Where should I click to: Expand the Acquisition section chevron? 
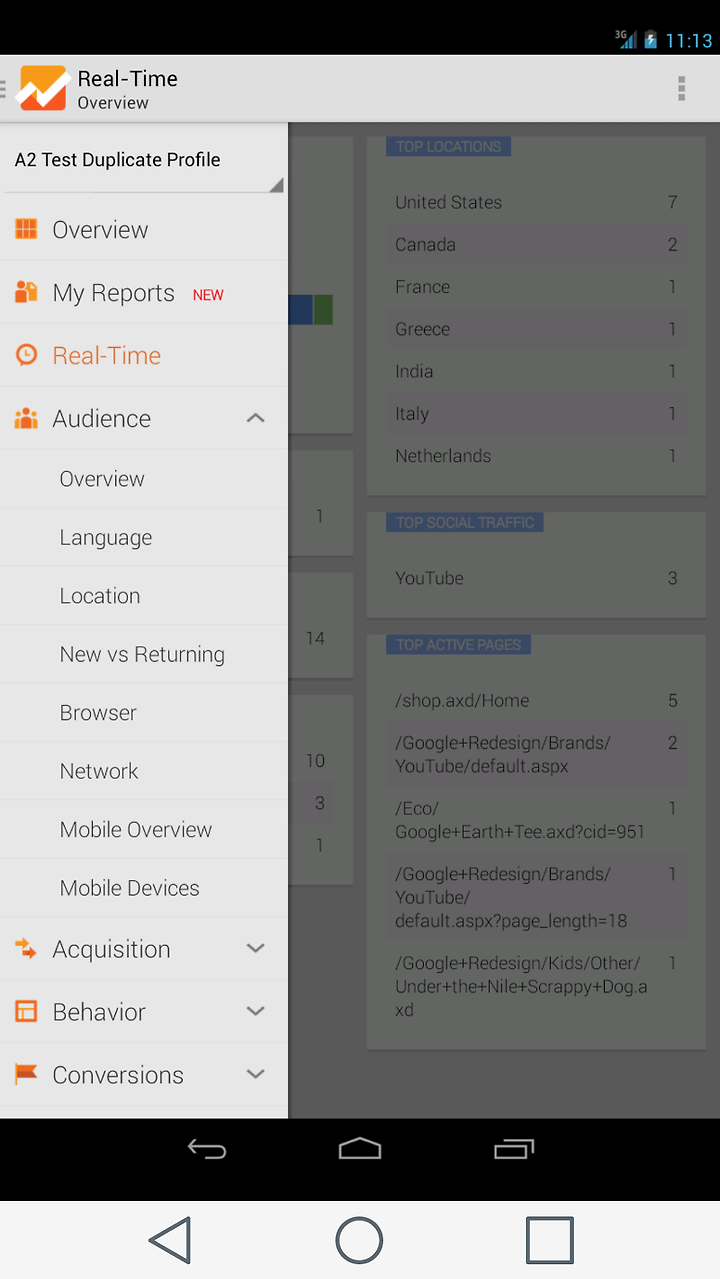point(256,948)
